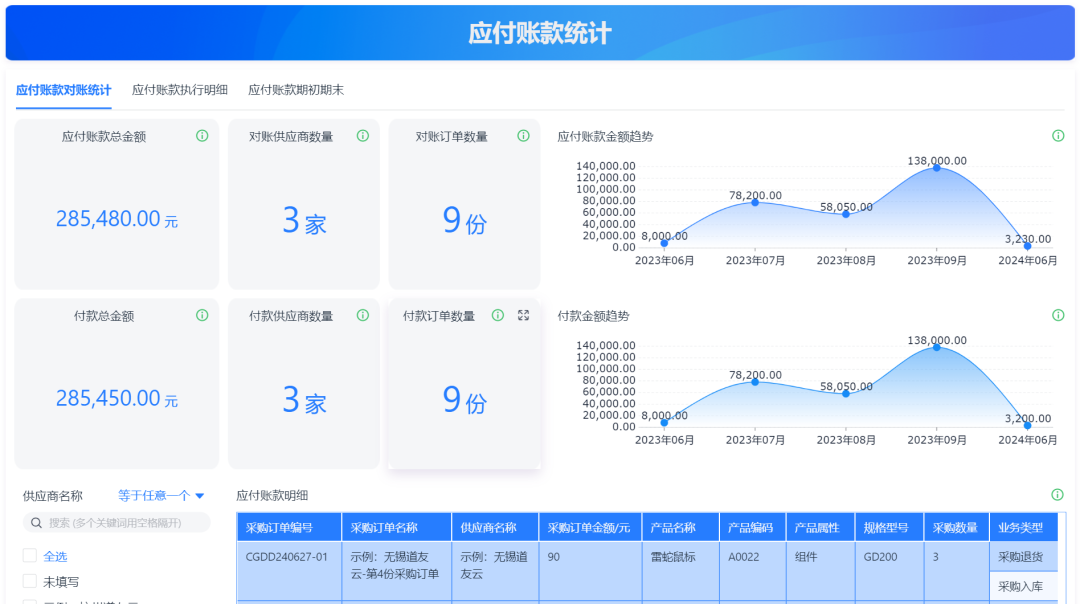The height and width of the screenshot is (604, 1080).
Task: Check the 未填写 checkbox
Action: (30, 581)
